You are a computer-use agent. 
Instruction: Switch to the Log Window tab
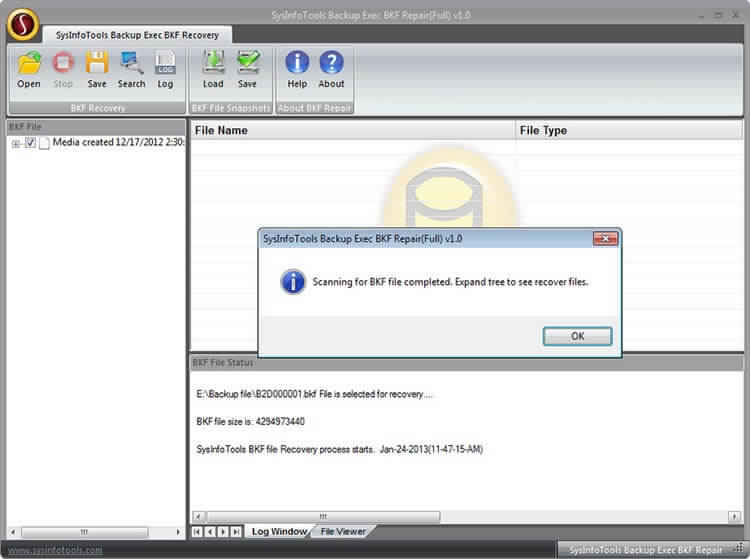[x=279, y=531]
